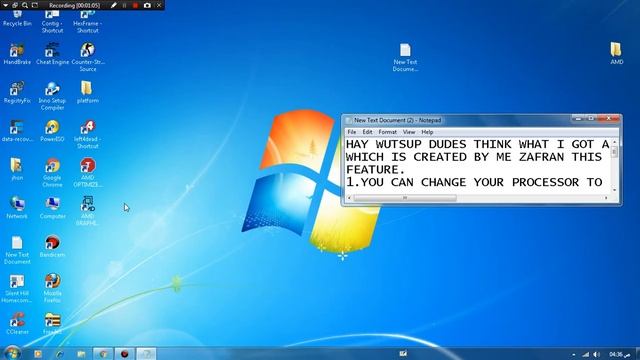640x360 pixels.
Task: Select the Google Chrome desktop icon
Action: (x=52, y=172)
